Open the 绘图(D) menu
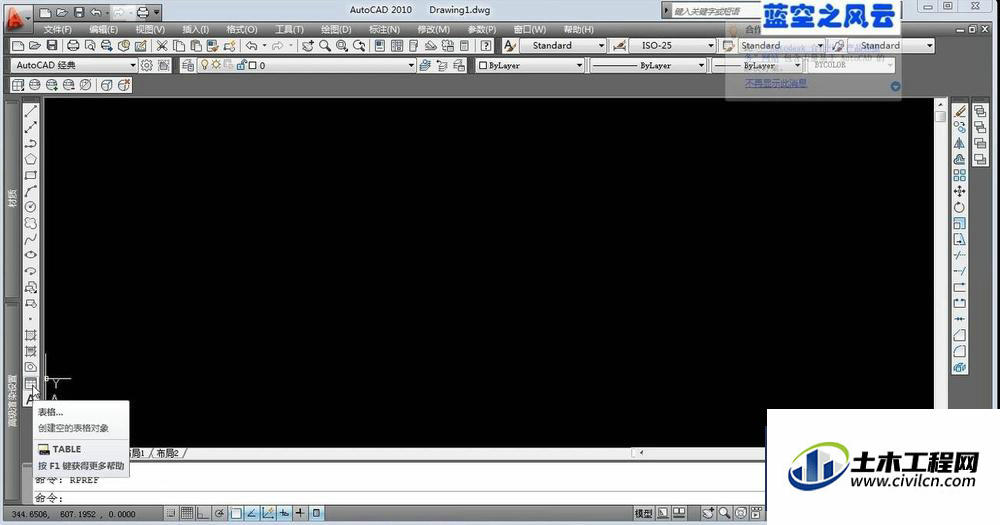This screenshot has width=1000, height=525. [336, 29]
